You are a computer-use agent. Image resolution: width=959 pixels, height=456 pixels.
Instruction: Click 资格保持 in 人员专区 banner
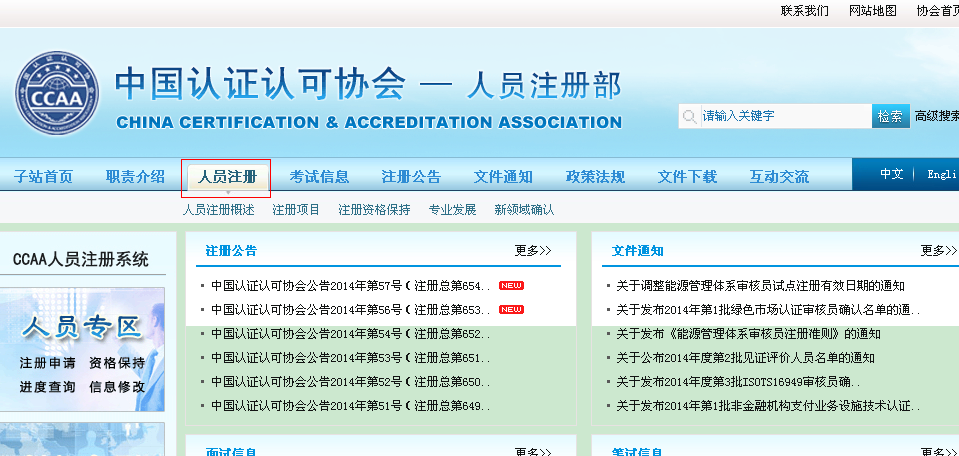pos(117,363)
